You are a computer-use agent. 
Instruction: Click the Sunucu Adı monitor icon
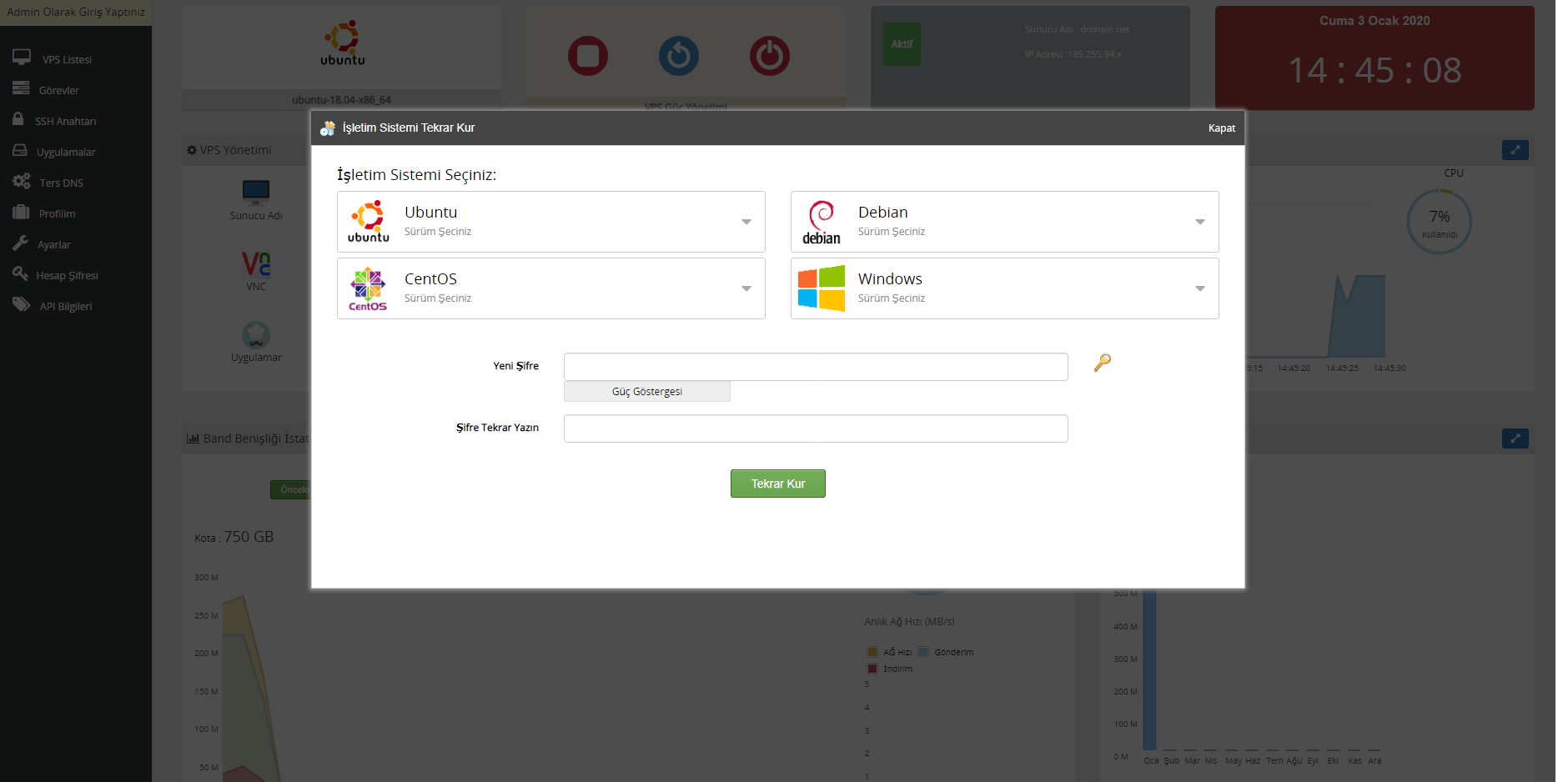256,193
